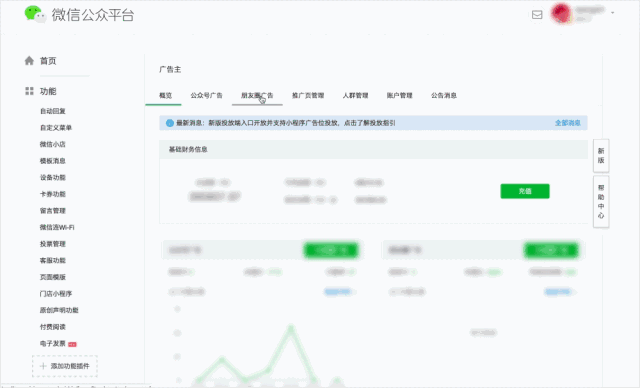
Task: Open 设备功能 in the sidebar
Action: [x=53, y=177]
